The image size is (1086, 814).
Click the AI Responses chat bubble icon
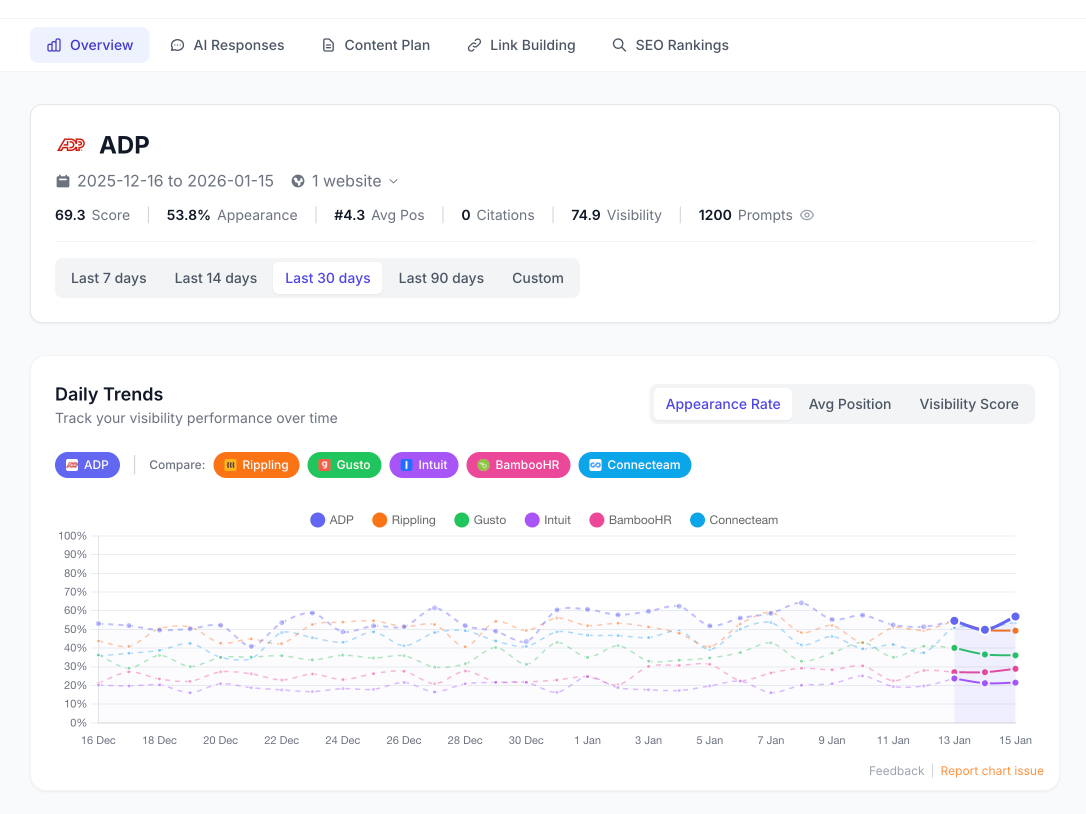[177, 44]
